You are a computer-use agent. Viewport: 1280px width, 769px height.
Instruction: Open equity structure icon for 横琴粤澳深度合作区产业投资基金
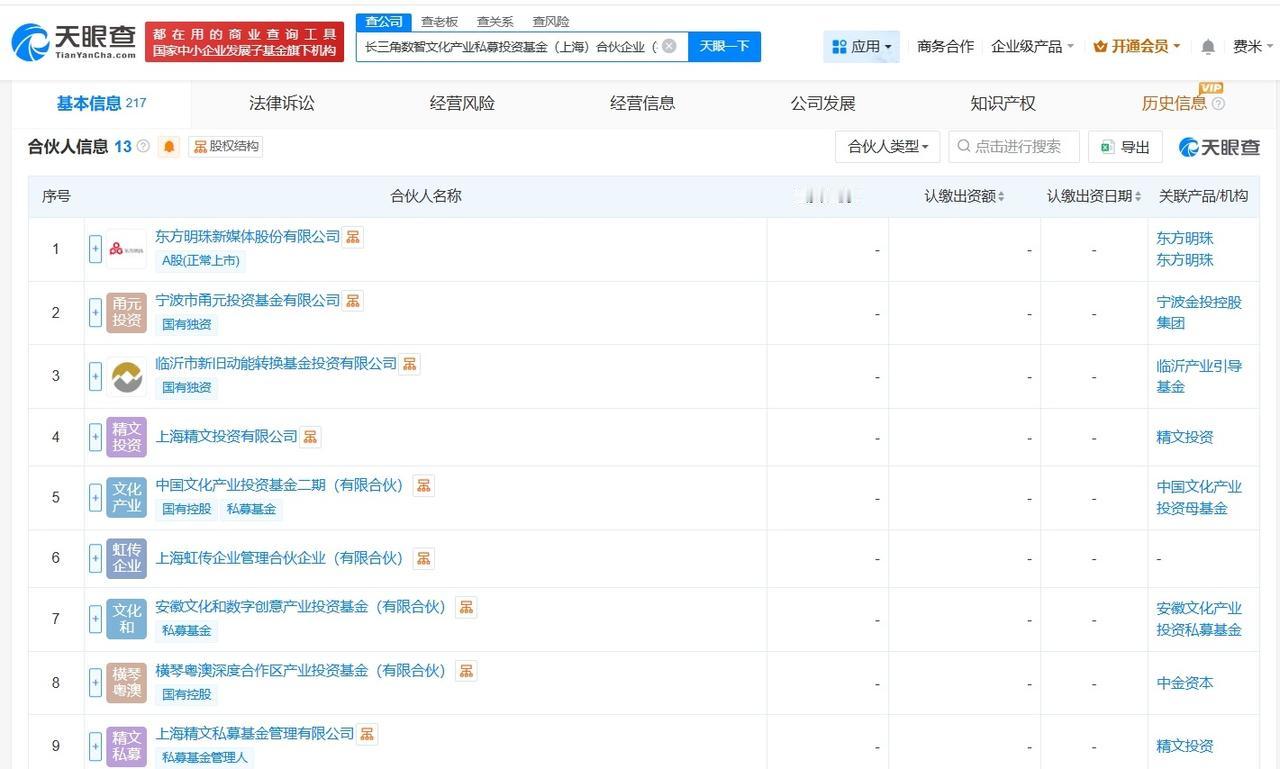tap(466, 671)
